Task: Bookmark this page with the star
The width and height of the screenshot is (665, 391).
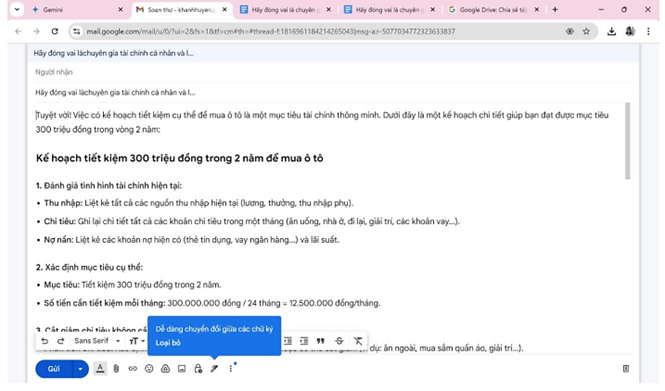Action: pos(586,31)
